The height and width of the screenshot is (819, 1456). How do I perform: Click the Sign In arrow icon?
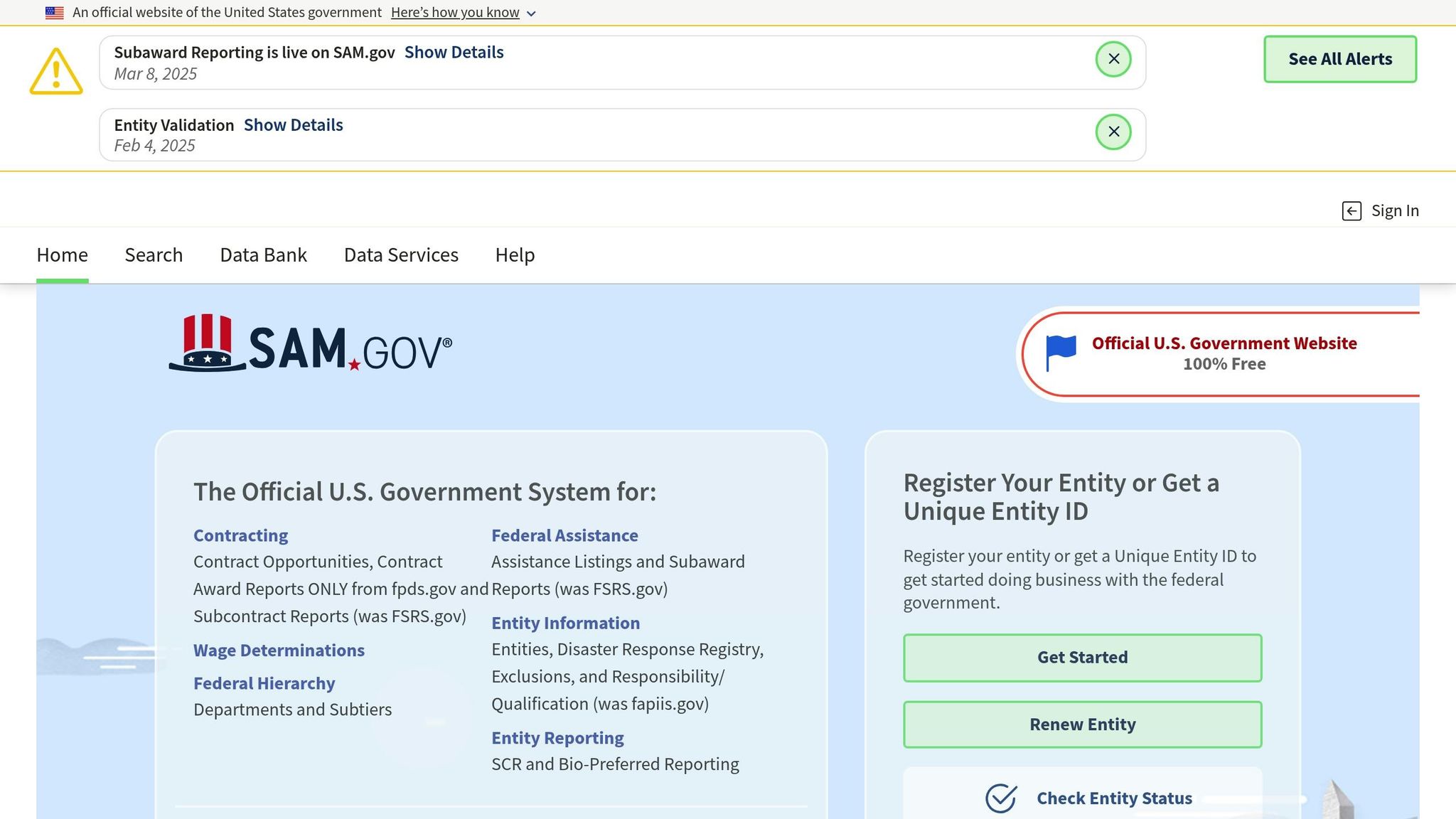1351,211
